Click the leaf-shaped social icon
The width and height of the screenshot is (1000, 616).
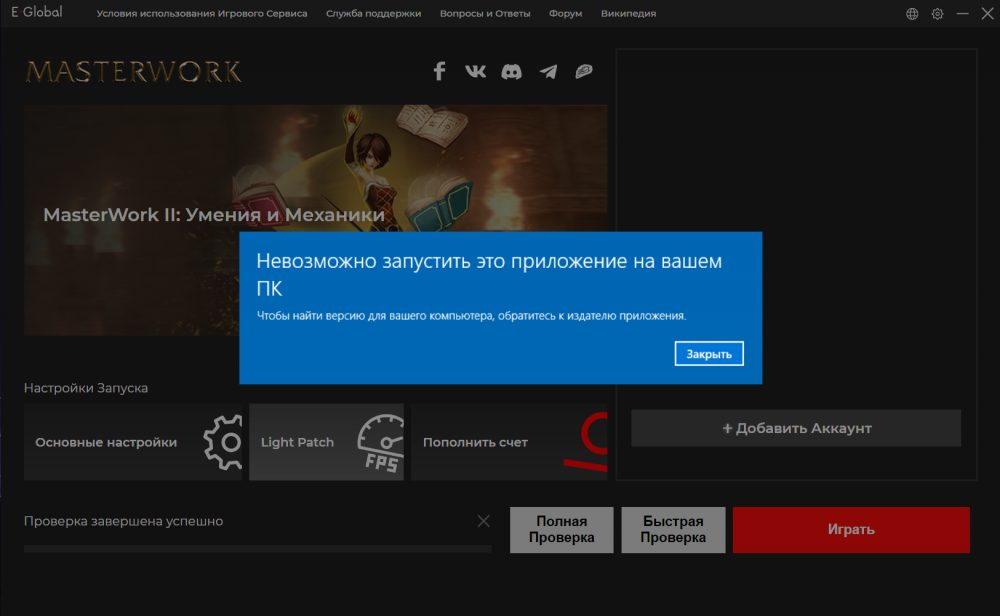coord(584,71)
